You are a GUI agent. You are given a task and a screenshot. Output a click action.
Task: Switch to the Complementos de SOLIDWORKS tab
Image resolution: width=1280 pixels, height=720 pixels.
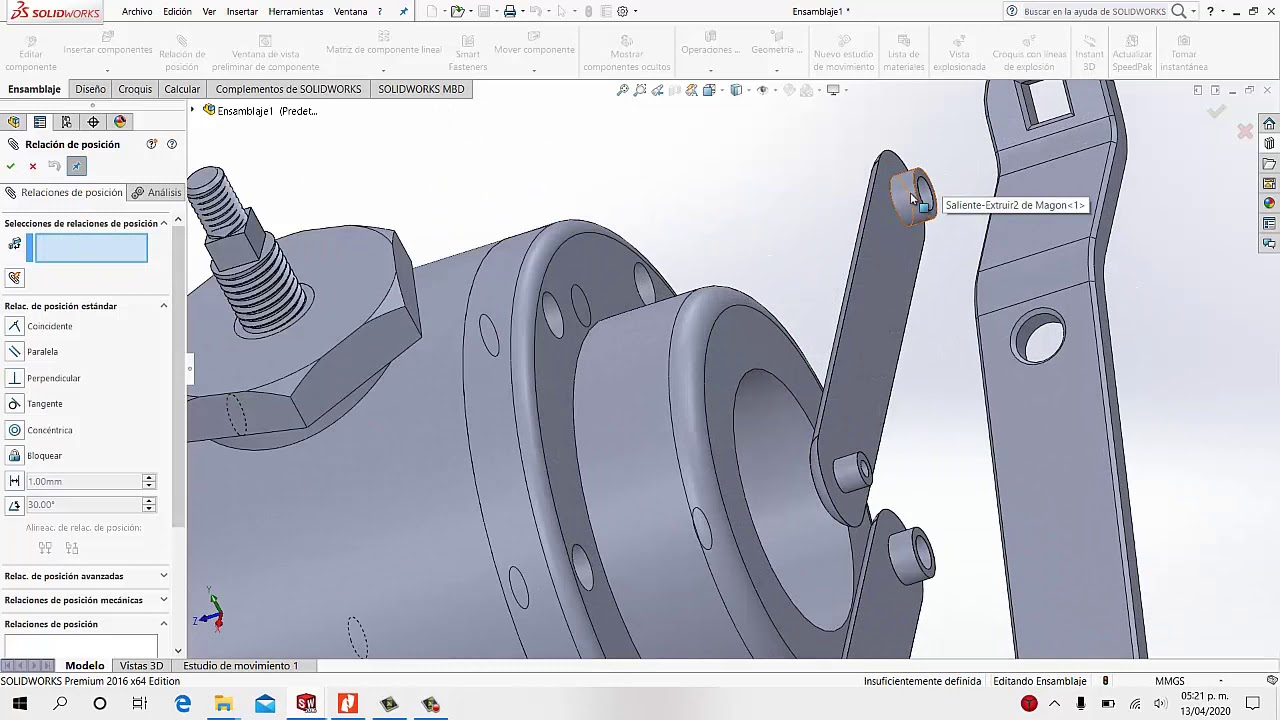[288, 89]
